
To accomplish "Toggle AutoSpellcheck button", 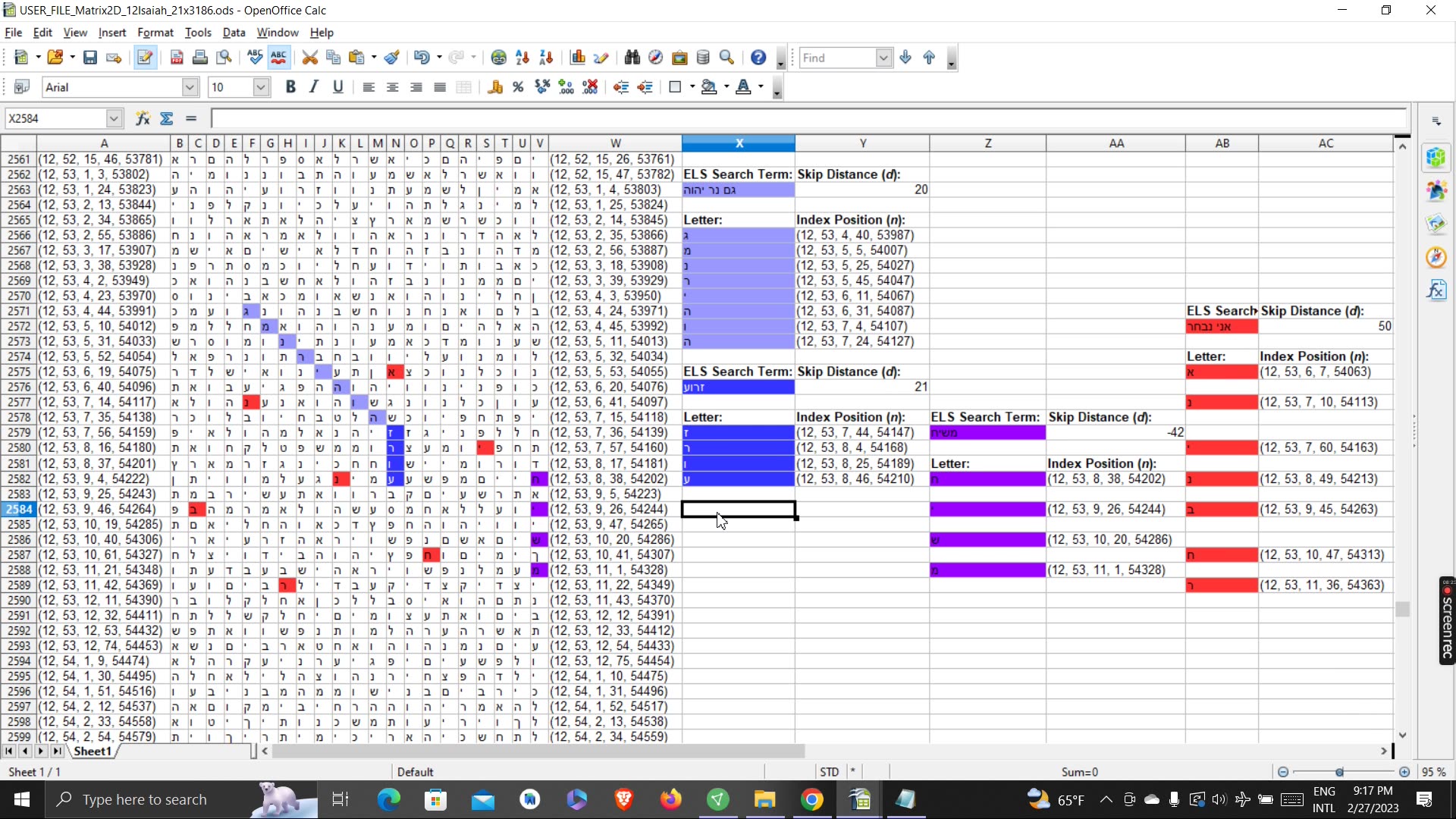I will pyautogui.click(x=279, y=58).
